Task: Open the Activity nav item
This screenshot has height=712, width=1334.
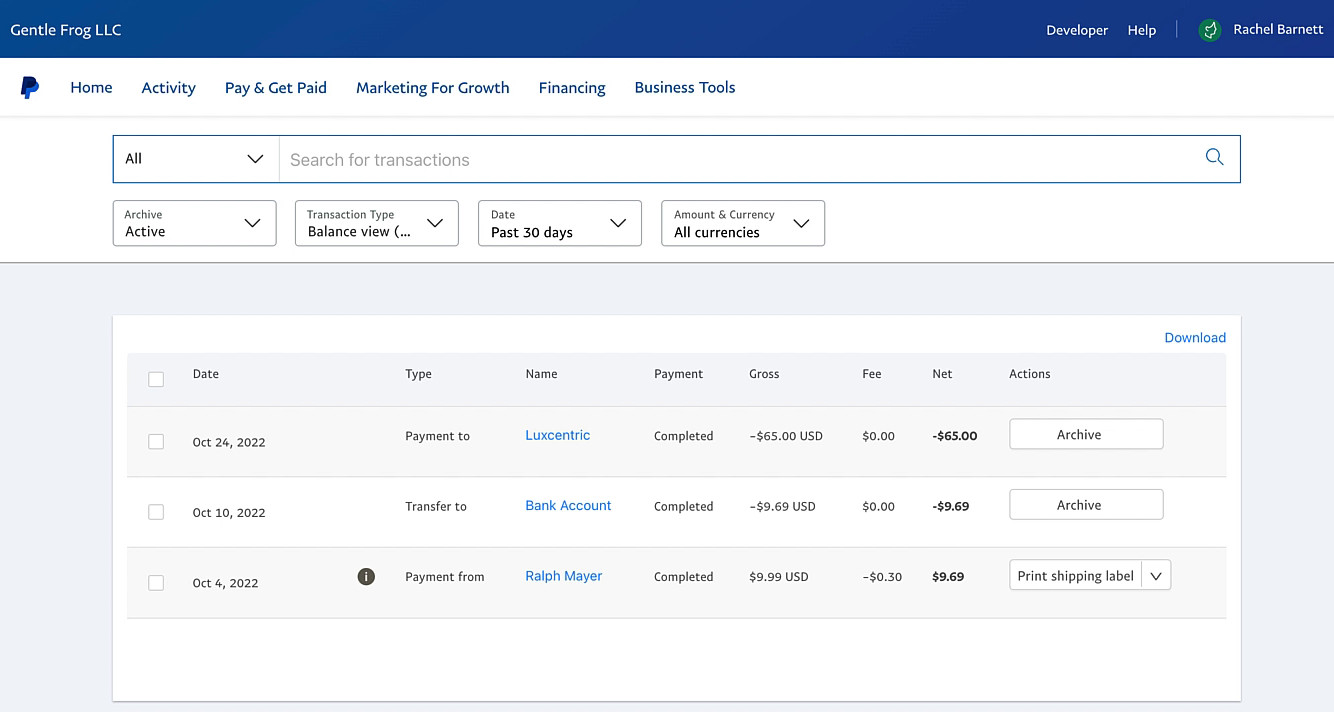Action: click(168, 88)
